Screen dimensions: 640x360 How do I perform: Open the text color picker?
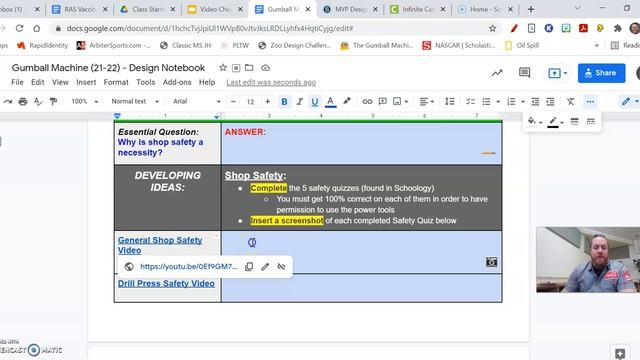click(x=331, y=102)
